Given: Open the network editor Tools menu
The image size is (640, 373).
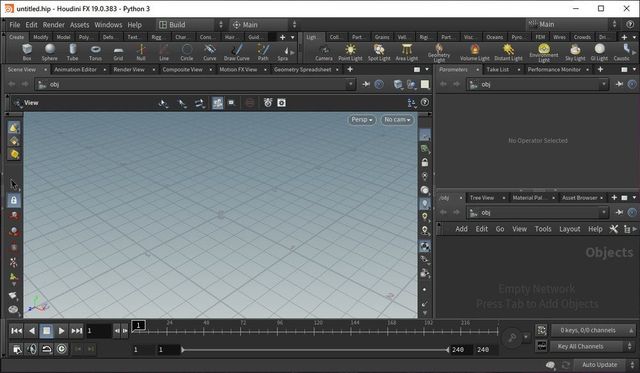Looking at the screenshot, I should pyautogui.click(x=543, y=229).
